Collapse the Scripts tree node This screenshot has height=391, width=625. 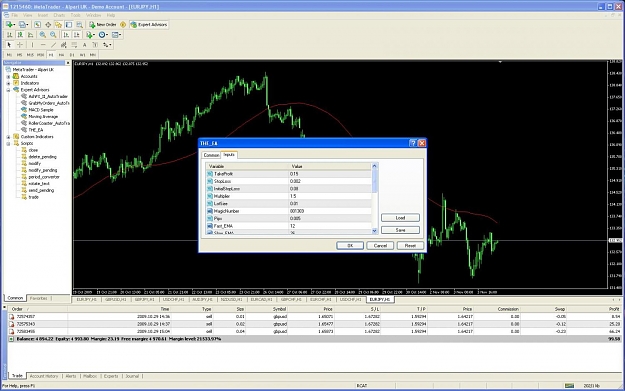click(x=8, y=143)
